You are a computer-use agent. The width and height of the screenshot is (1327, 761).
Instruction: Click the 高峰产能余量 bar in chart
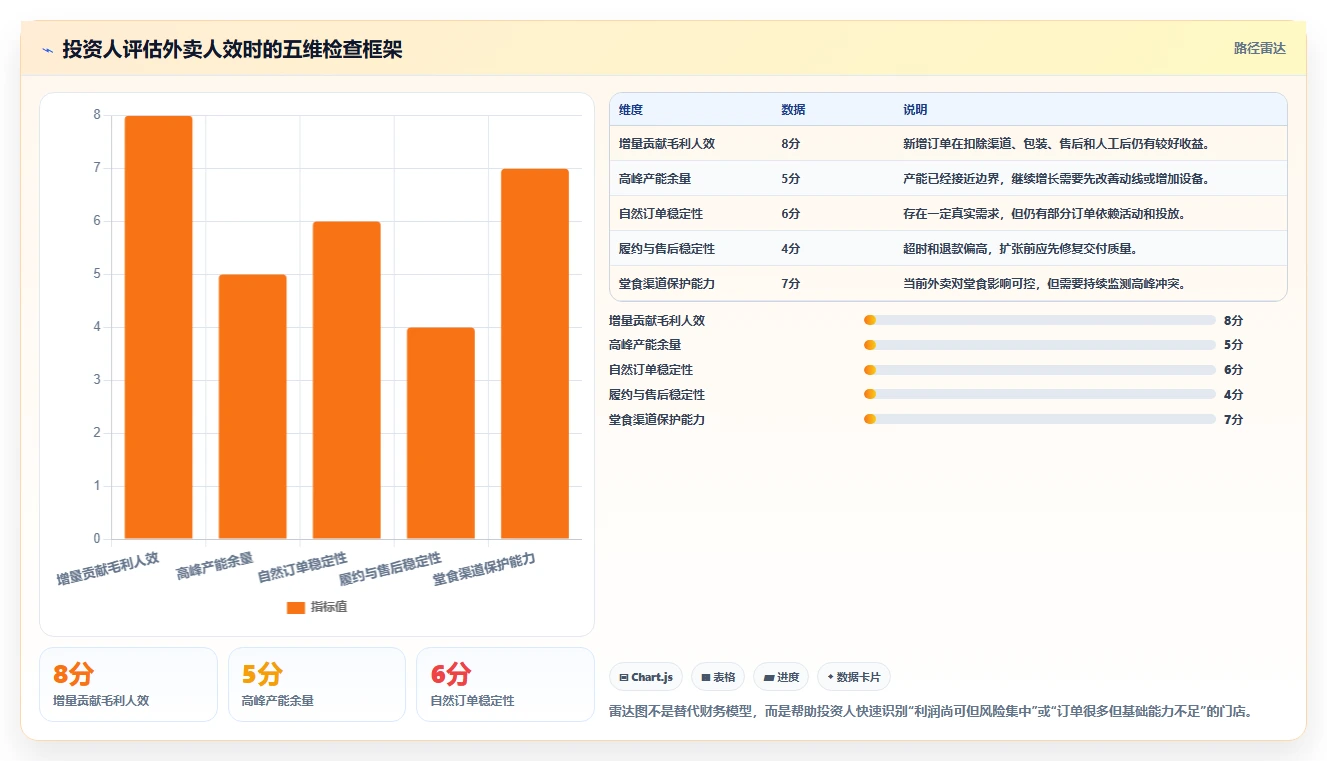(x=252, y=407)
